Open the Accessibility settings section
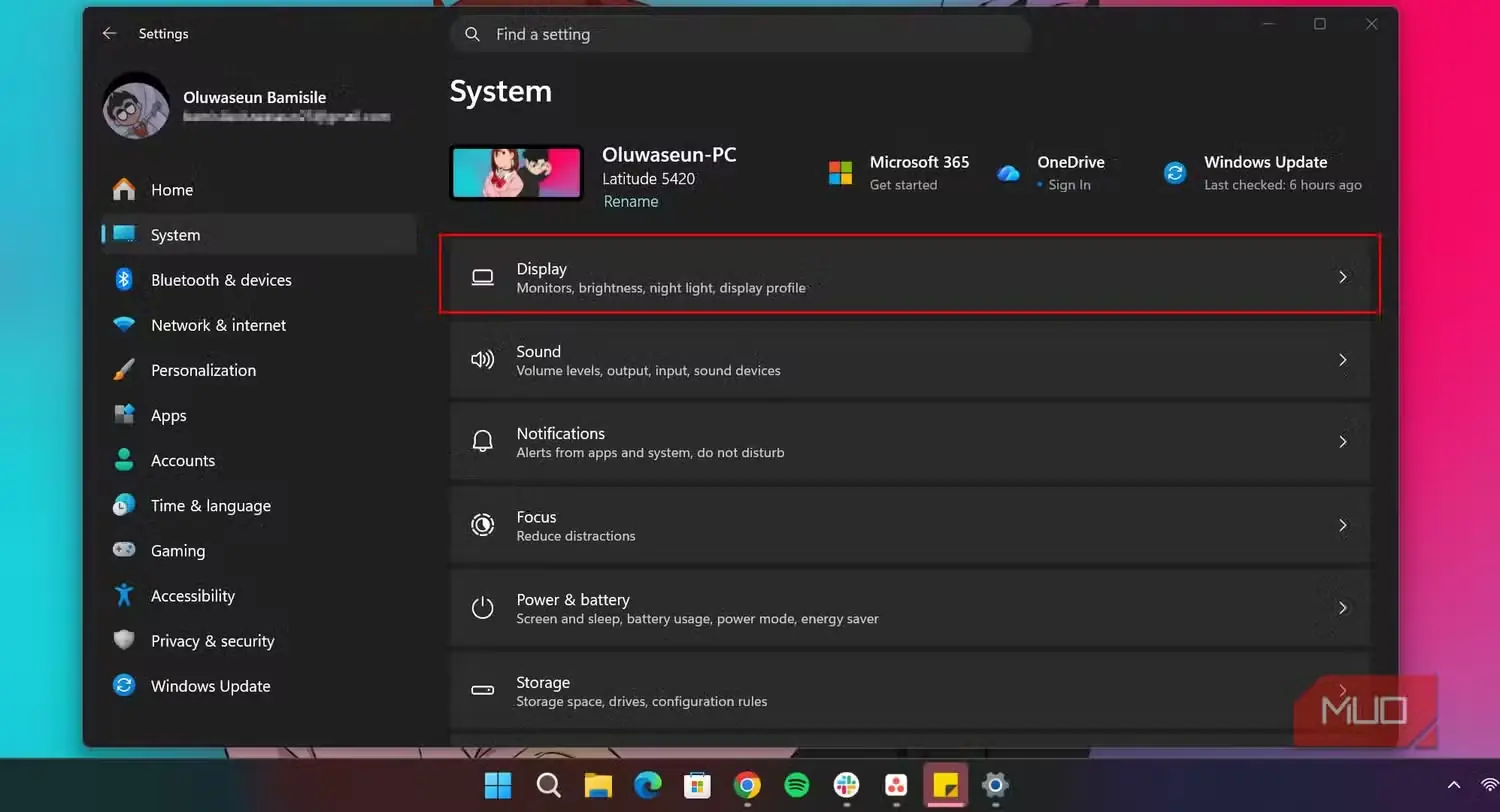This screenshot has width=1500, height=812. 260,596
